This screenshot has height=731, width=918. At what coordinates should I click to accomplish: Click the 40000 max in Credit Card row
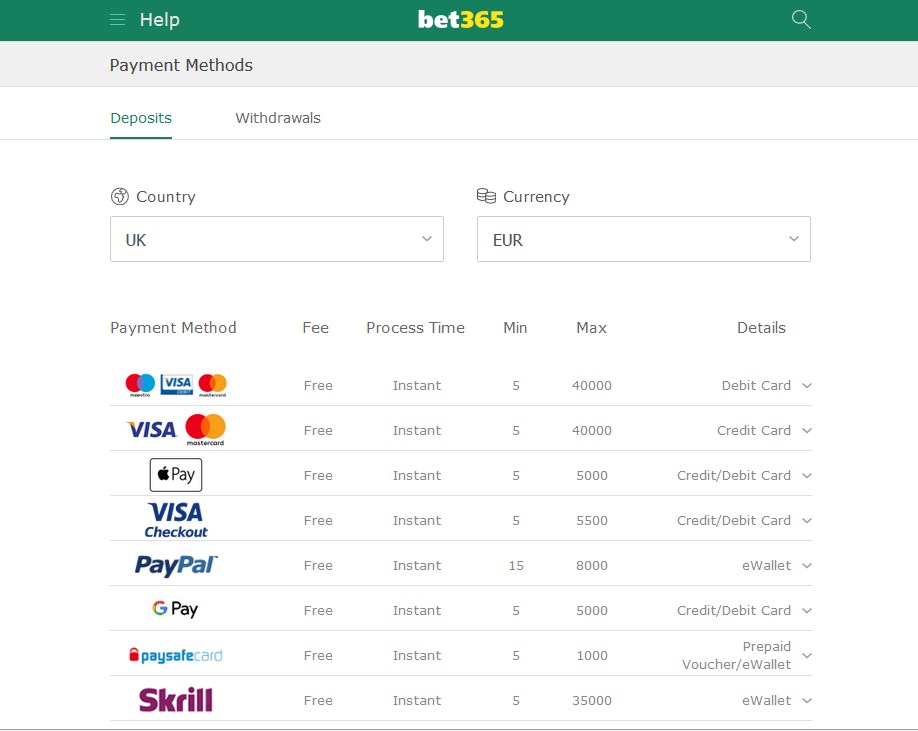pyautogui.click(x=592, y=431)
